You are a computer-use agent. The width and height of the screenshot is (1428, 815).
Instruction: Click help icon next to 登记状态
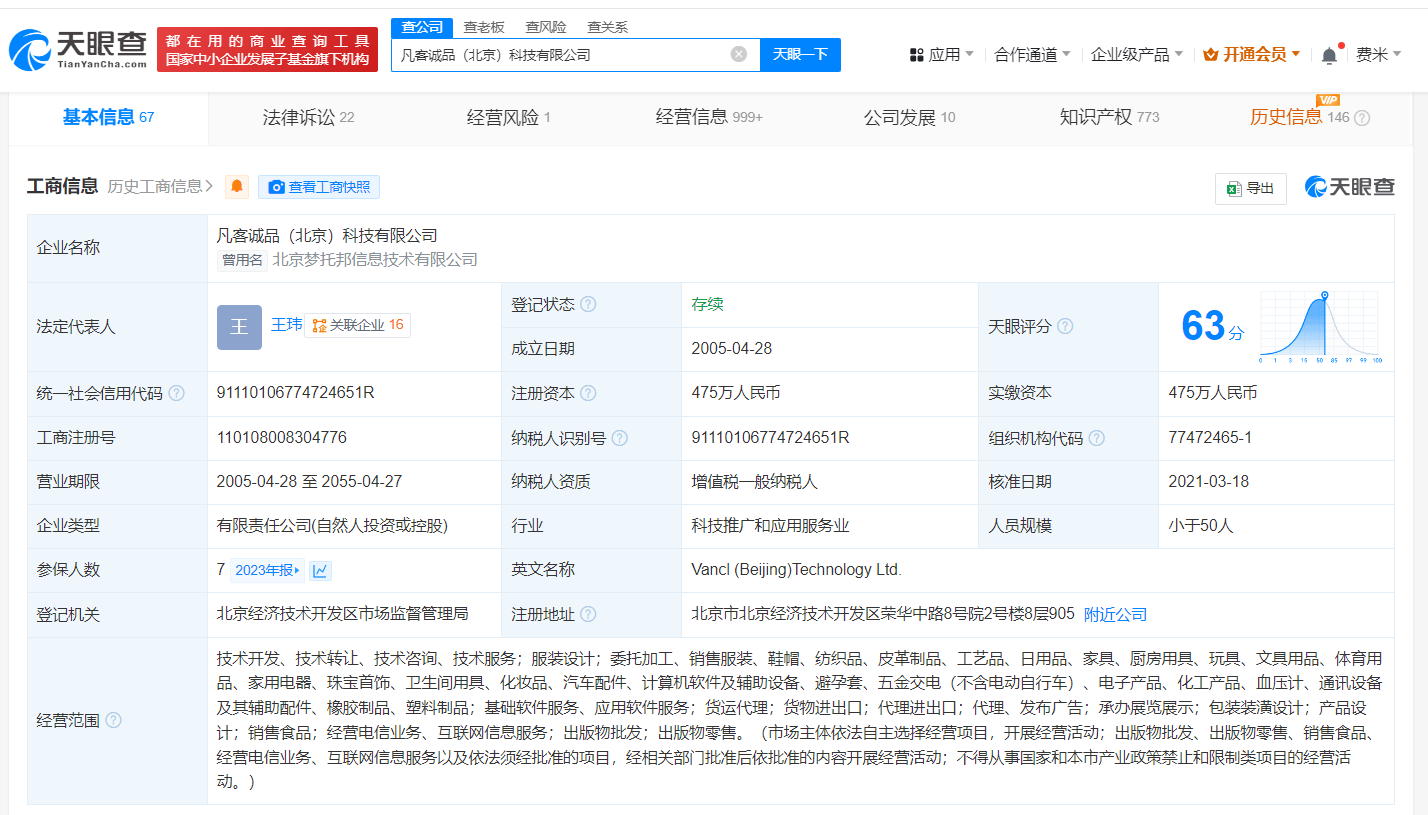(588, 304)
